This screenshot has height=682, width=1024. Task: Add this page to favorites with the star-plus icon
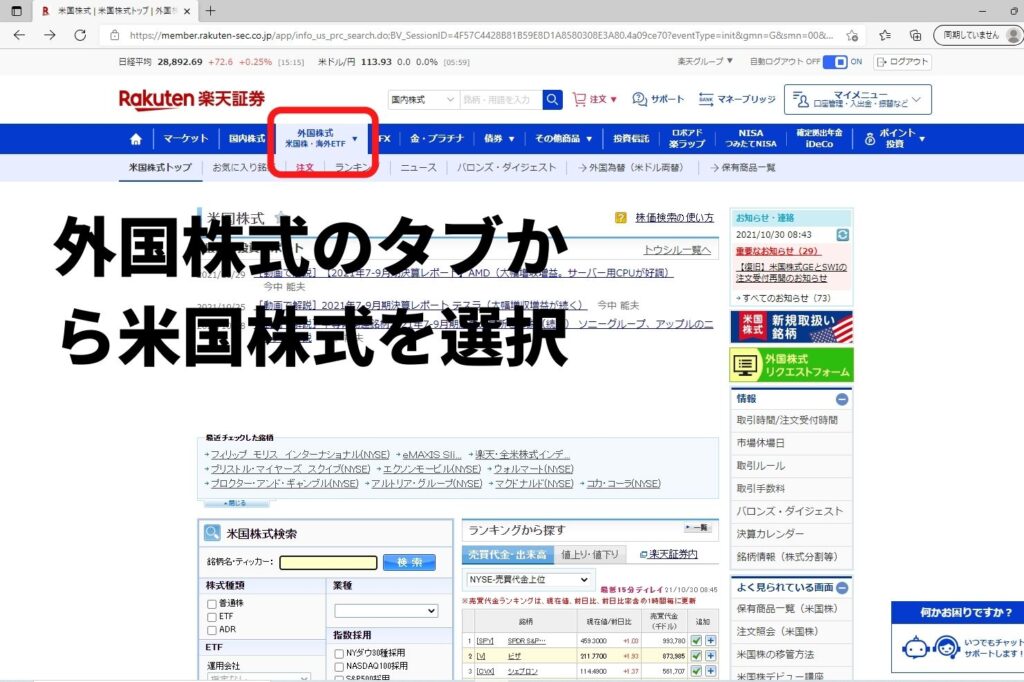pos(852,35)
